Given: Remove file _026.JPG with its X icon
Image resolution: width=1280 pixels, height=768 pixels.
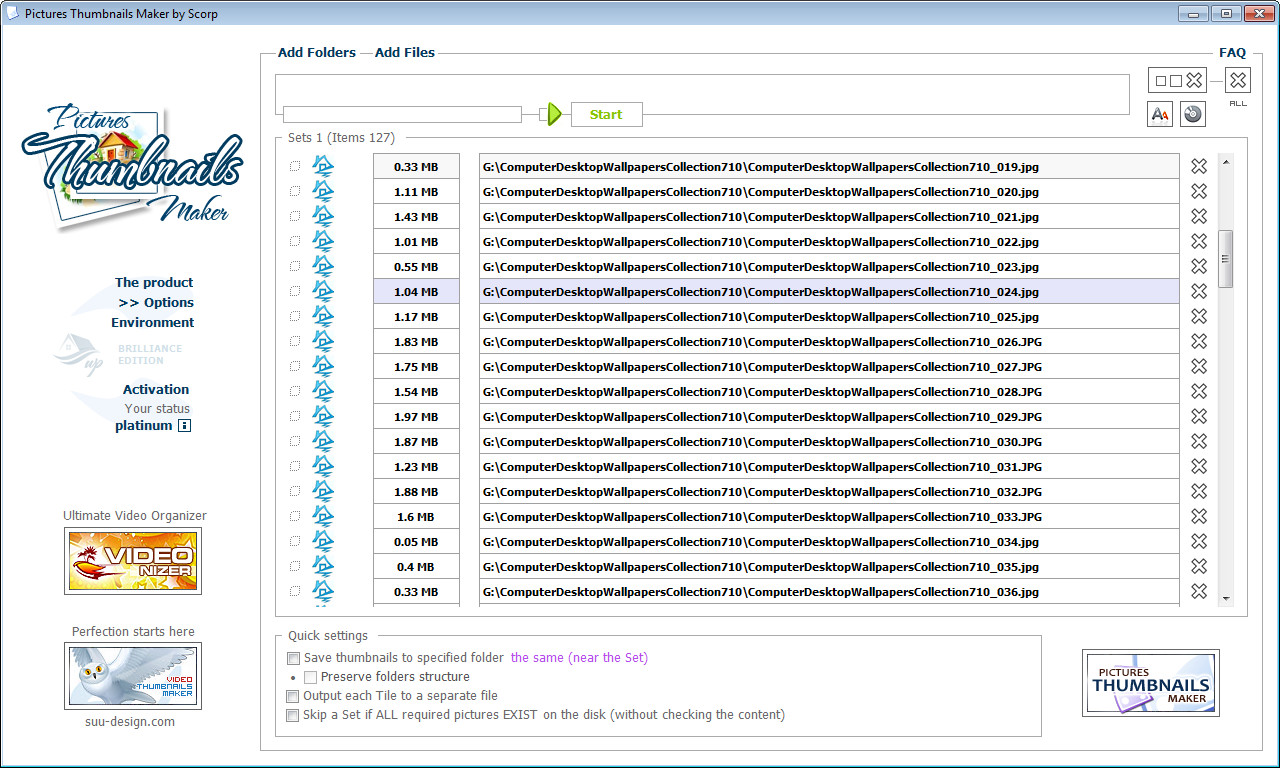Looking at the screenshot, I should click(x=1199, y=341).
